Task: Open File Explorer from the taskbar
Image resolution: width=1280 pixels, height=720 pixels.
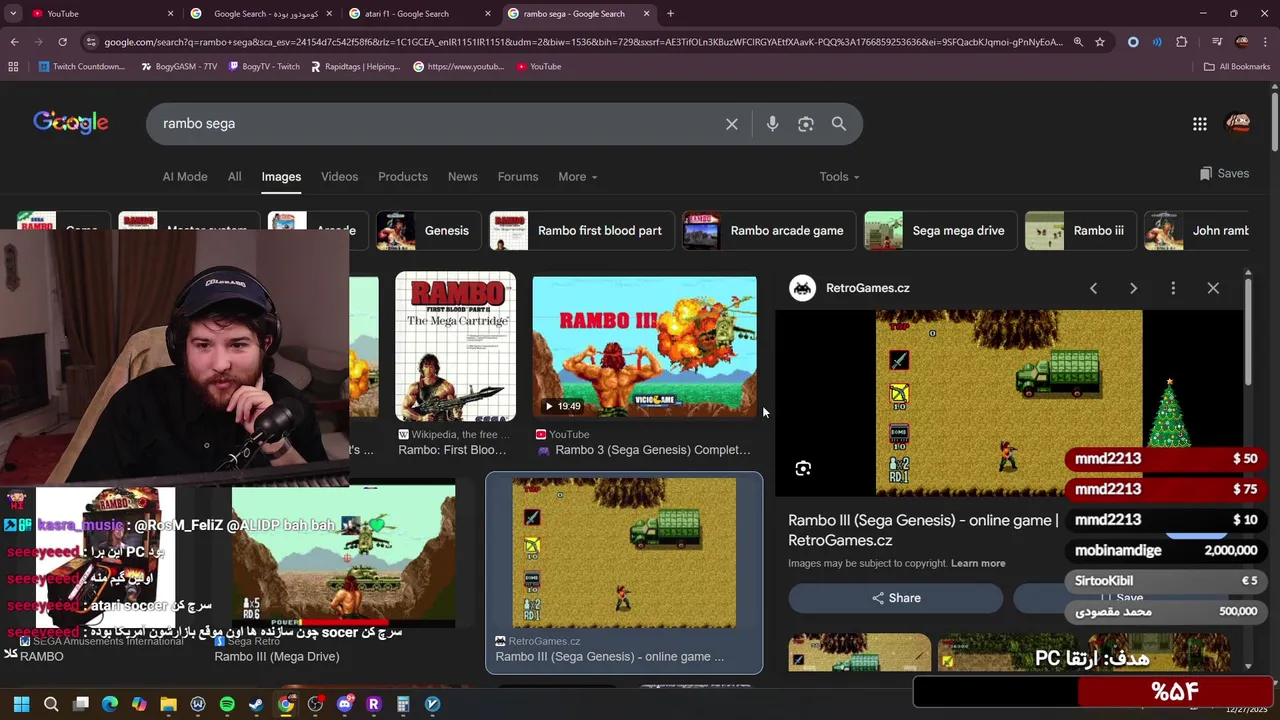Action: point(168,704)
